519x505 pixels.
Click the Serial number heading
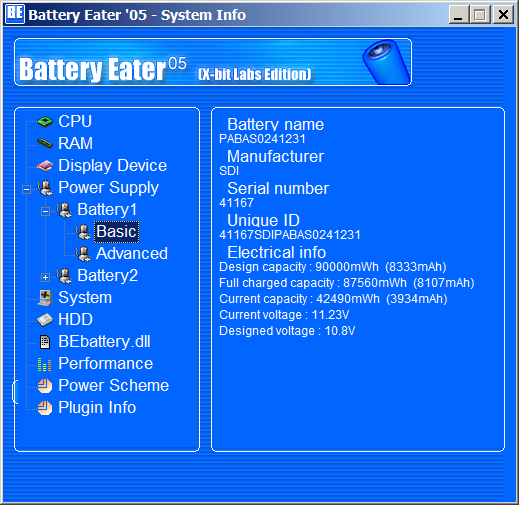click(x=278, y=189)
